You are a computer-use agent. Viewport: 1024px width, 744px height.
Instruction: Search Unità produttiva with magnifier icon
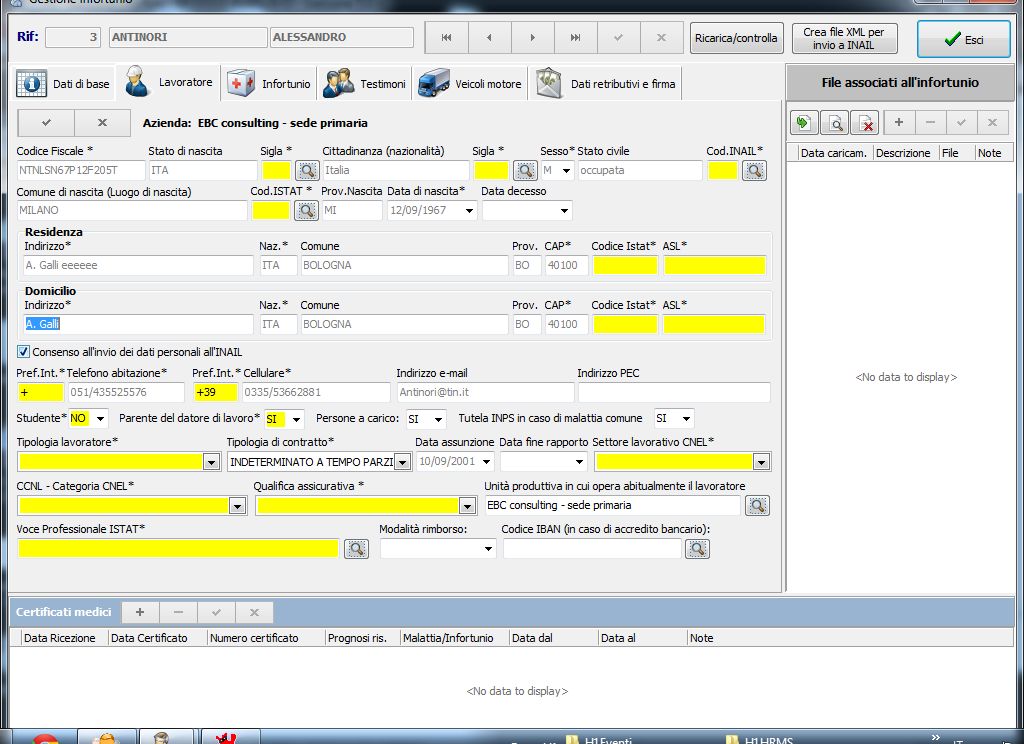pos(758,505)
